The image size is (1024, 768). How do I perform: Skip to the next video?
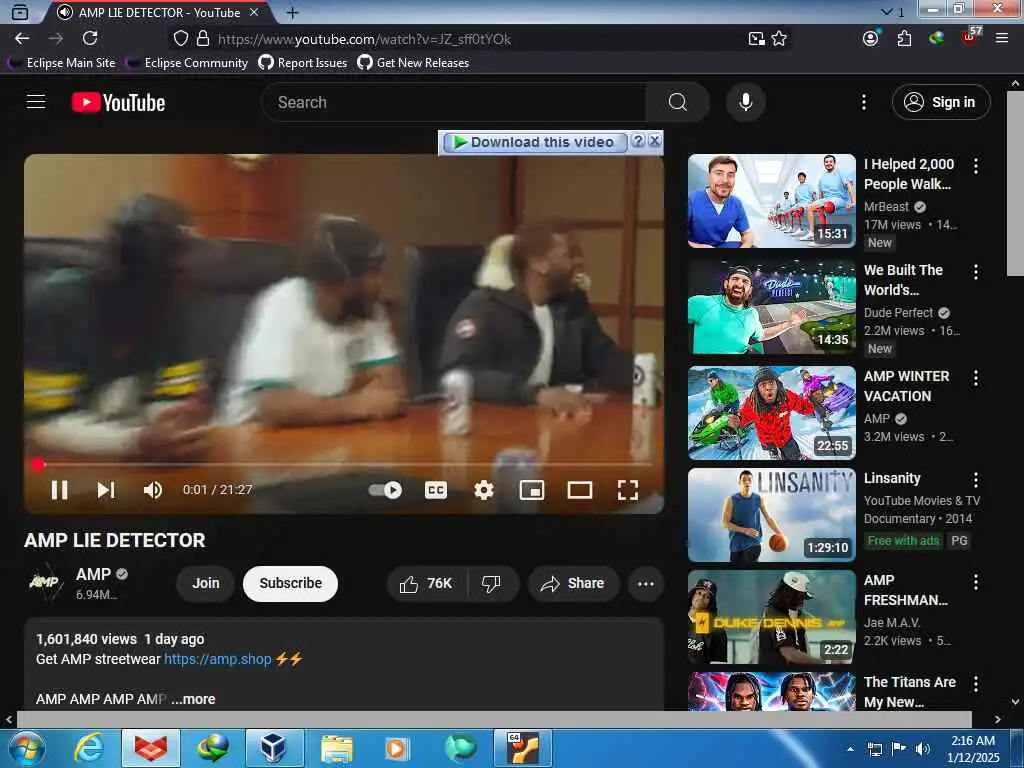[106, 490]
